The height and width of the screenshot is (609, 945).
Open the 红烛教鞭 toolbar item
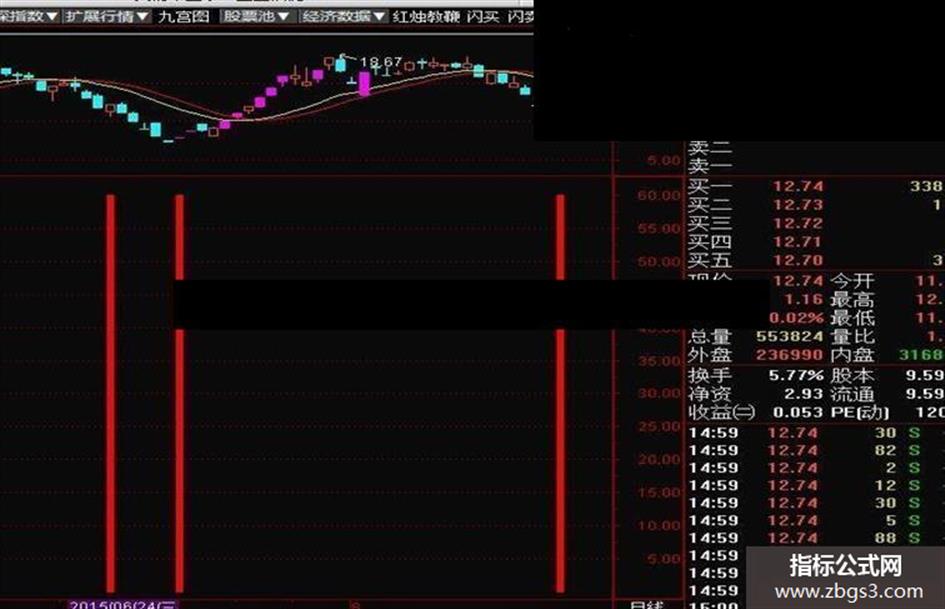426,16
